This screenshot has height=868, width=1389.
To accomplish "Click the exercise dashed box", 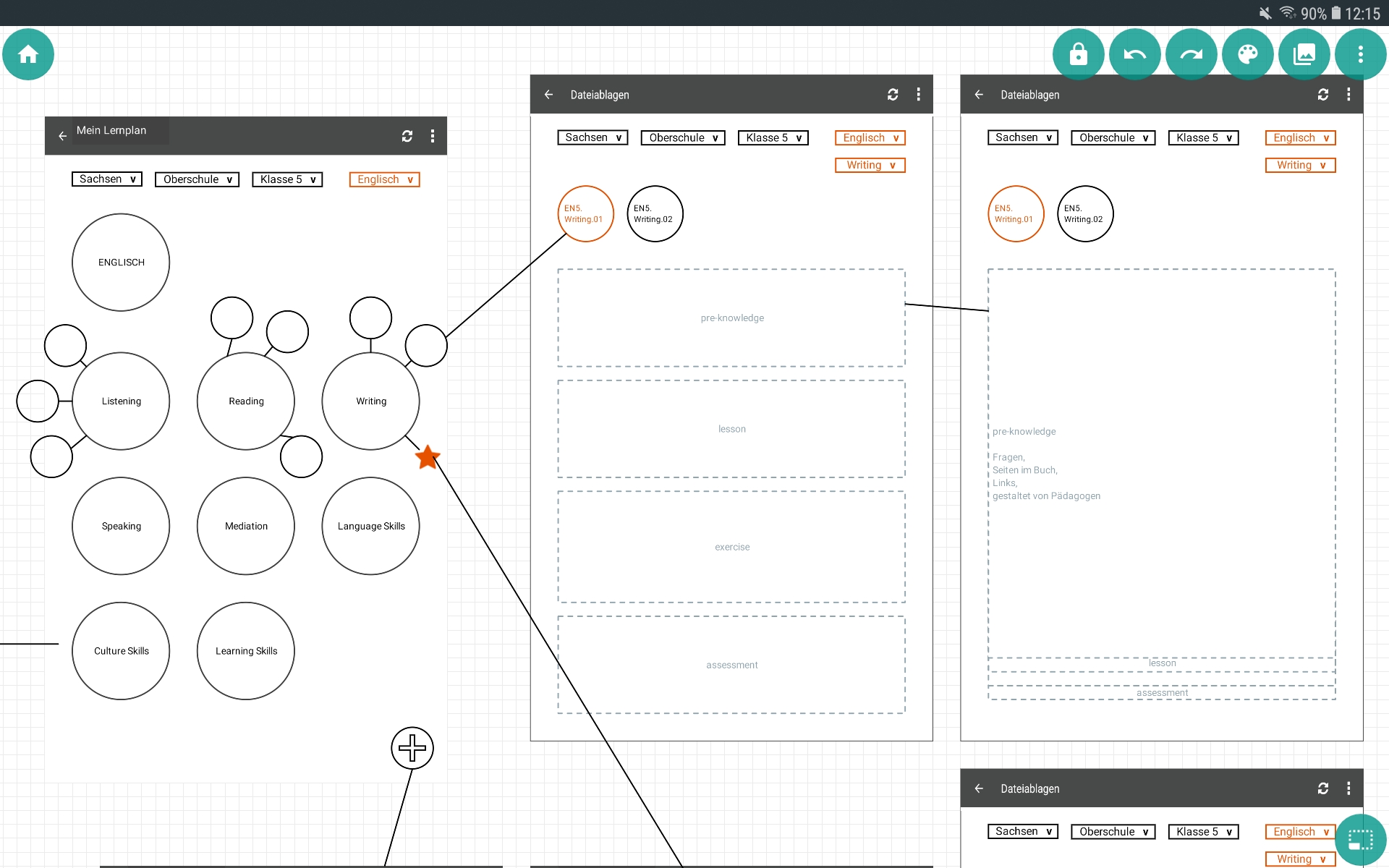I will tap(731, 547).
